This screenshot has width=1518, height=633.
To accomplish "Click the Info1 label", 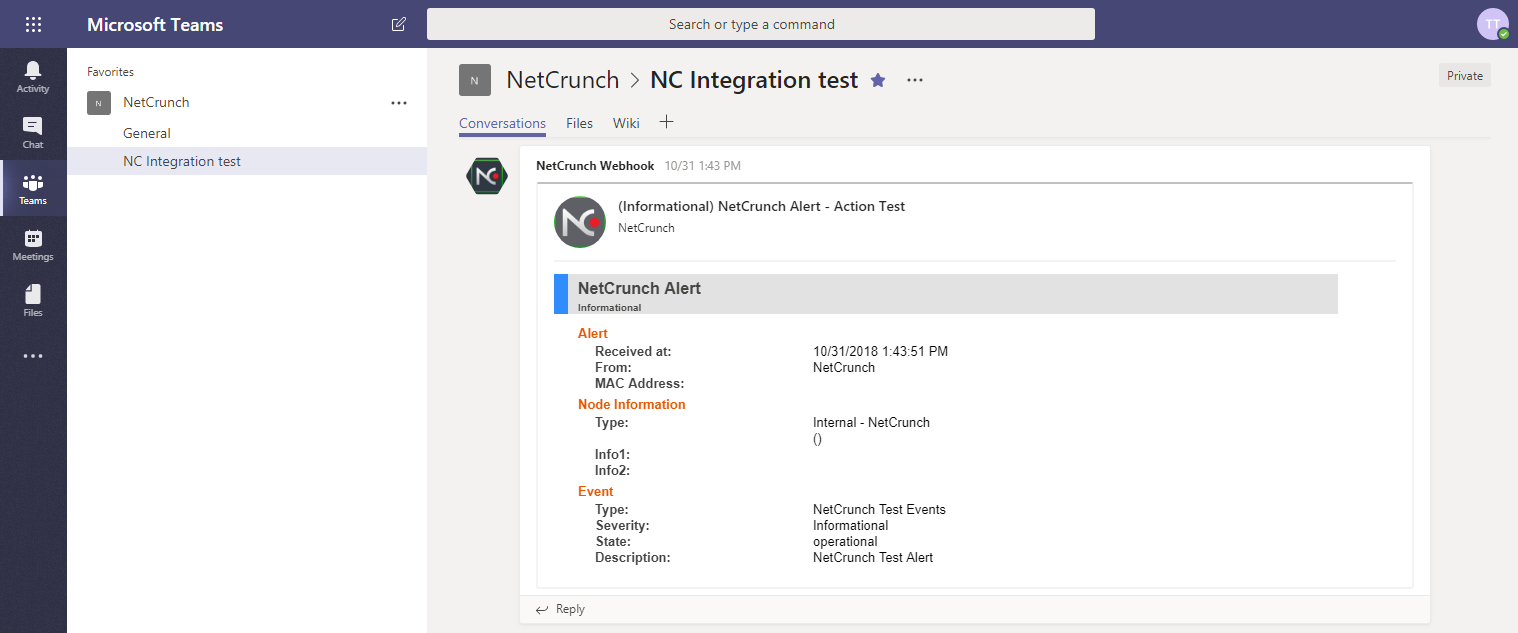I will point(612,454).
